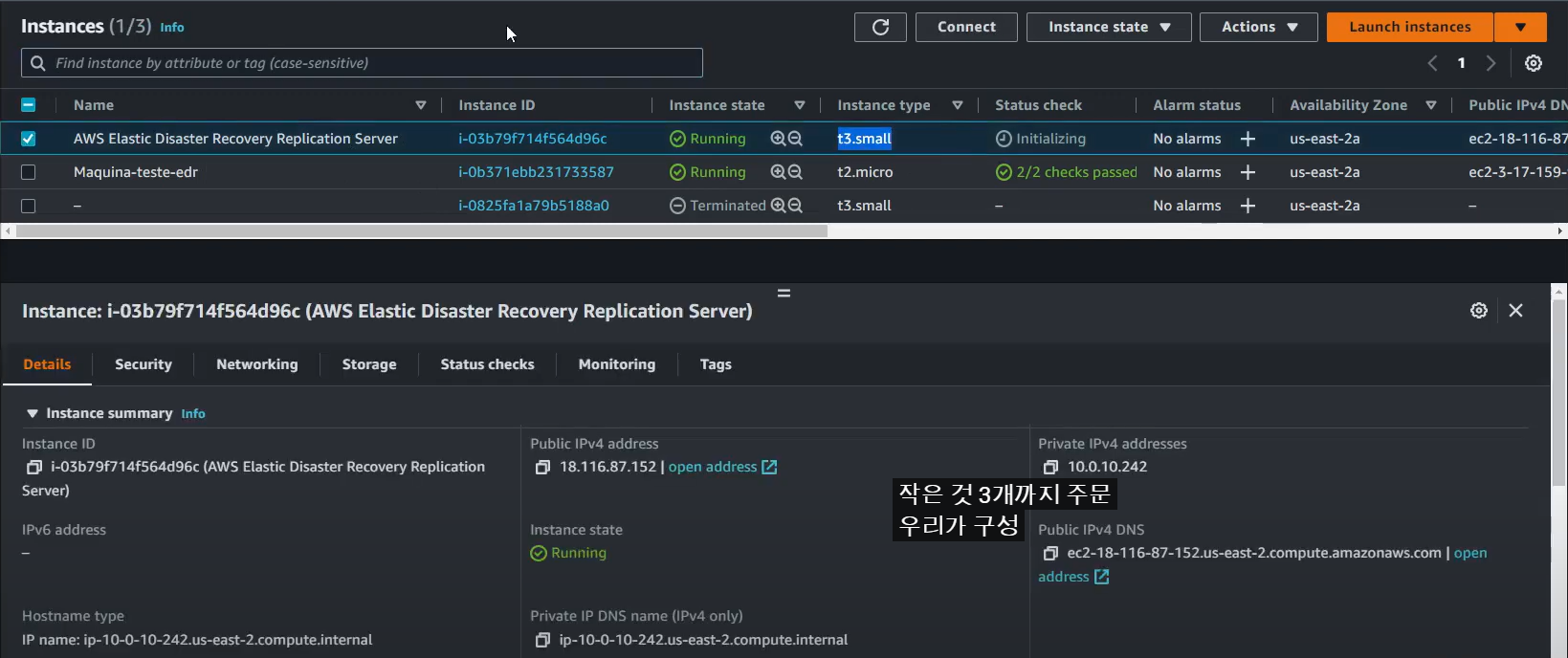1568x658 pixels.
Task: Open instance details panel settings gear
Action: (1479, 310)
